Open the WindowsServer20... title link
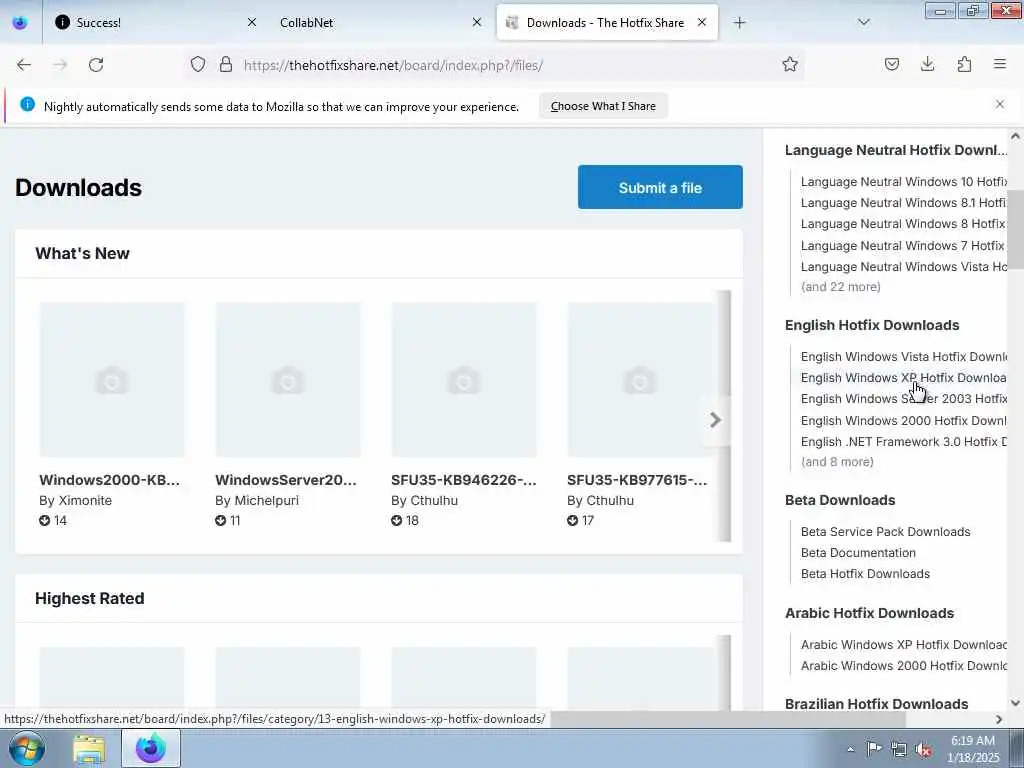The height and width of the screenshot is (768, 1024). point(286,480)
